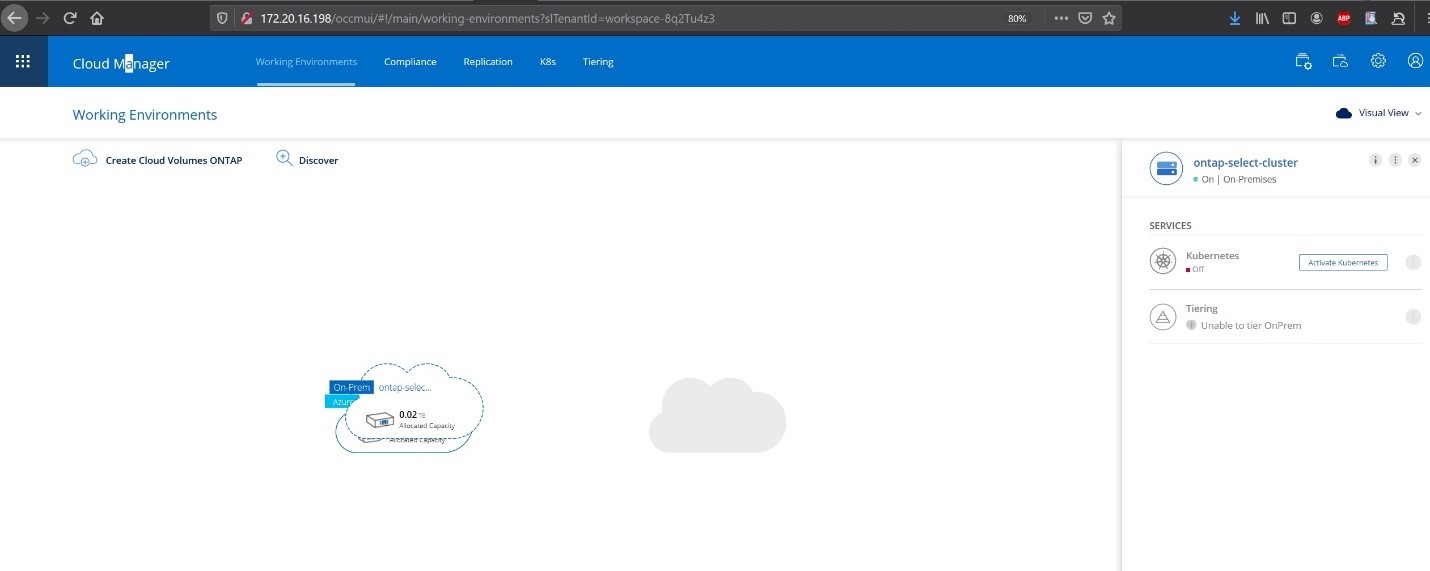The width and height of the screenshot is (1430, 571).
Task: Click the Unable to tier OnPrem text
Action: (1251, 325)
